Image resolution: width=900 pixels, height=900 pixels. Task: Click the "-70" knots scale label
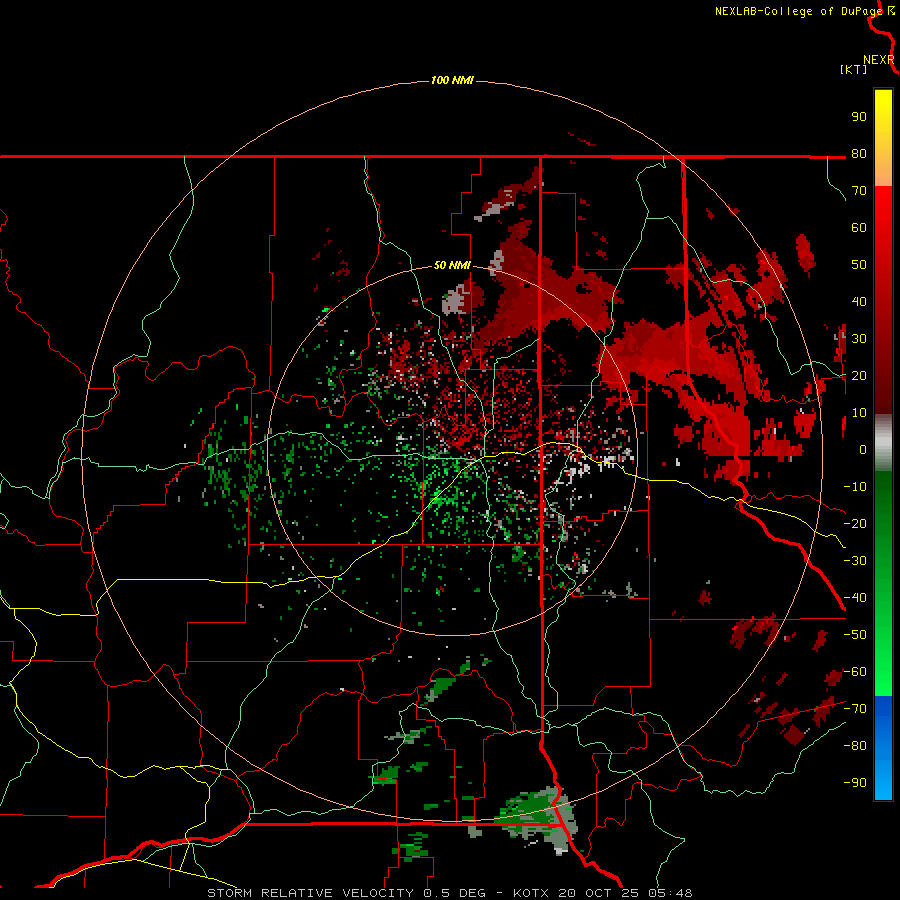click(855, 709)
